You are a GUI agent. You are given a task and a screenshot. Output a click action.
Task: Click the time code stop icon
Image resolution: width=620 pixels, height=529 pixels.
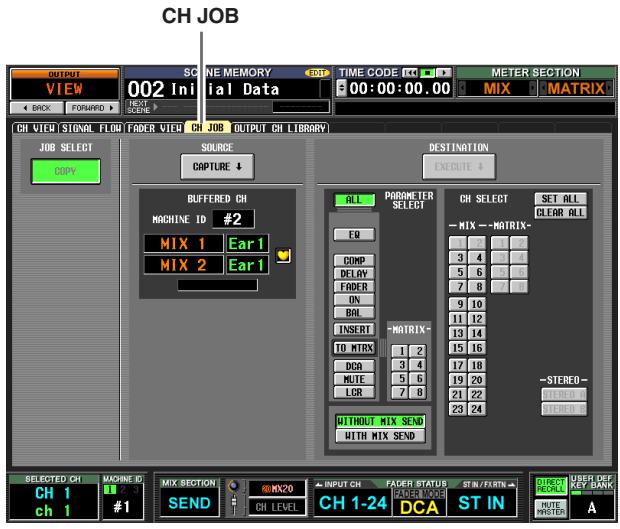(426, 73)
